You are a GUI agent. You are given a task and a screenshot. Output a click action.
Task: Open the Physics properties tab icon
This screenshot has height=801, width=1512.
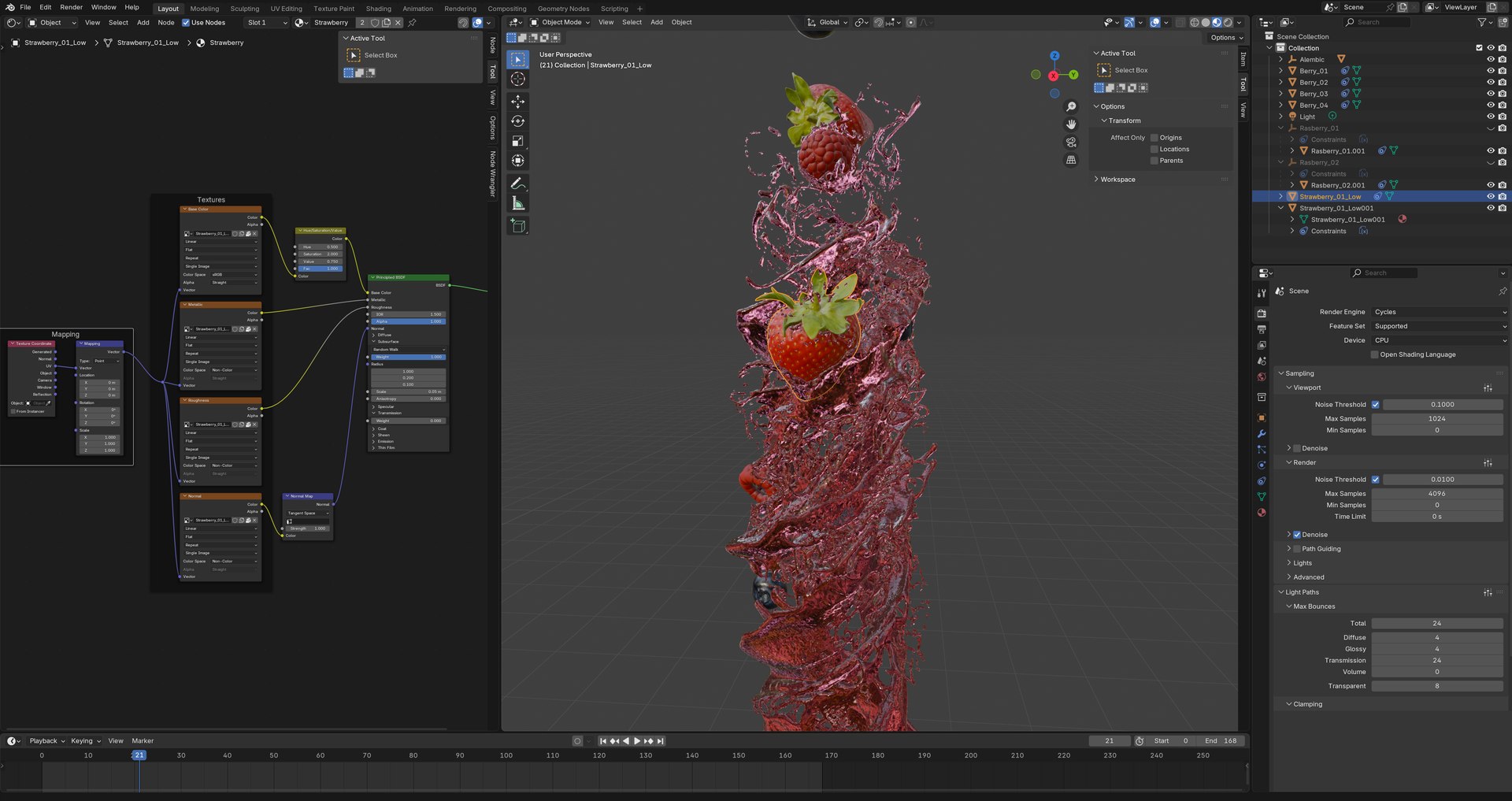click(x=1262, y=465)
